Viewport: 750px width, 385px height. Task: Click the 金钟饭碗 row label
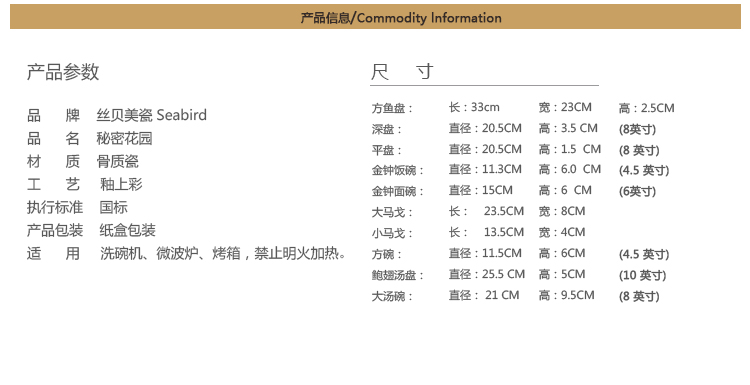pos(397,171)
